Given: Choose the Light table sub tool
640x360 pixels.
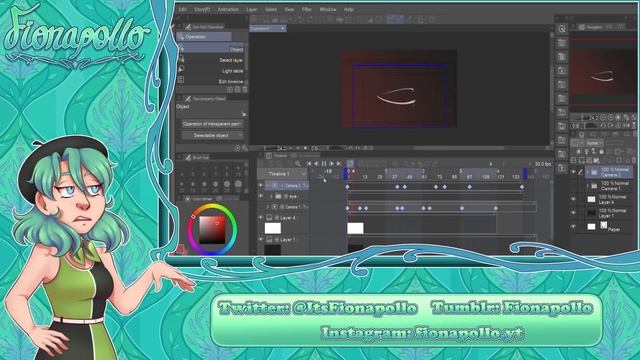Looking at the screenshot, I should coord(211,71).
